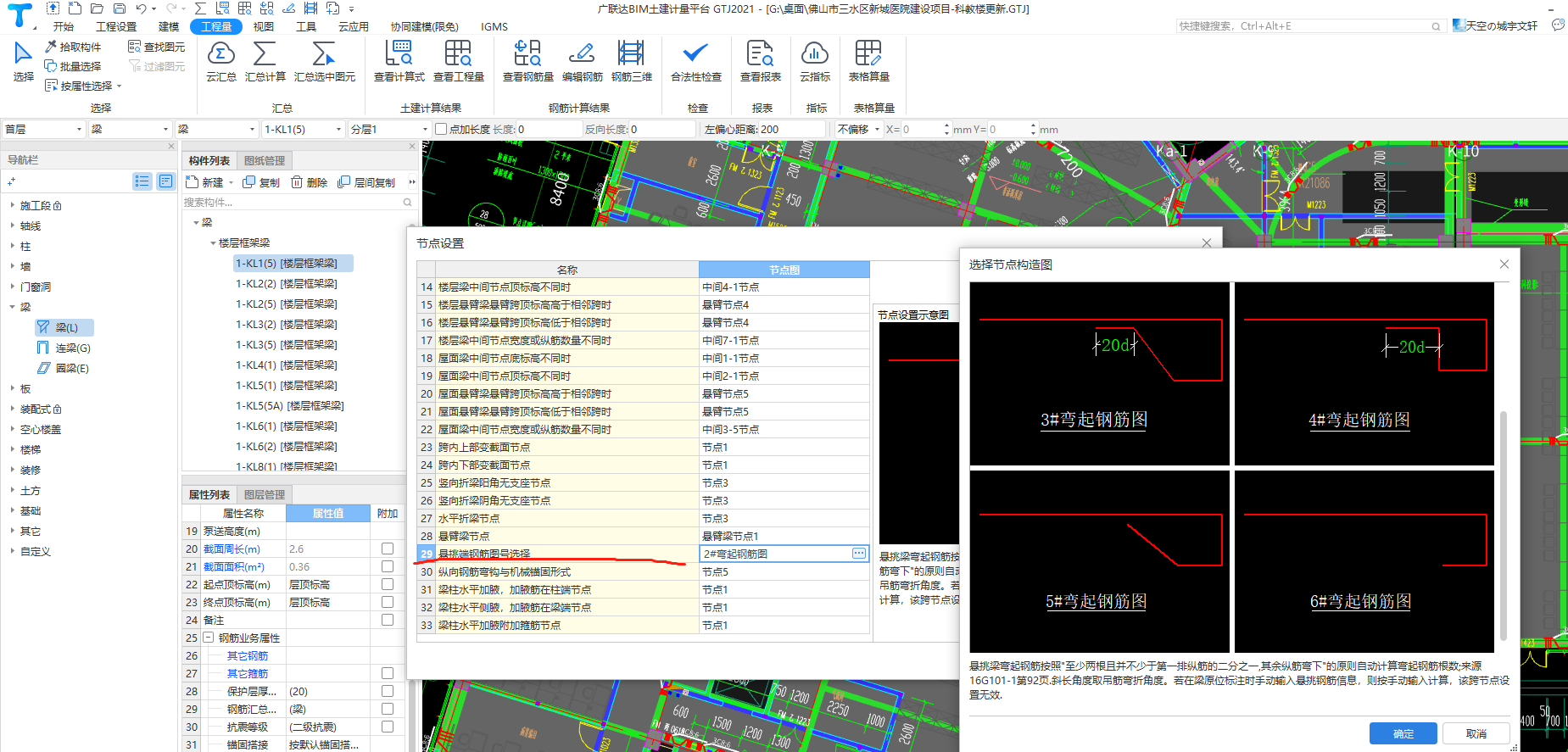
Task: Expand the 柱 navigation node
Action: [12, 246]
